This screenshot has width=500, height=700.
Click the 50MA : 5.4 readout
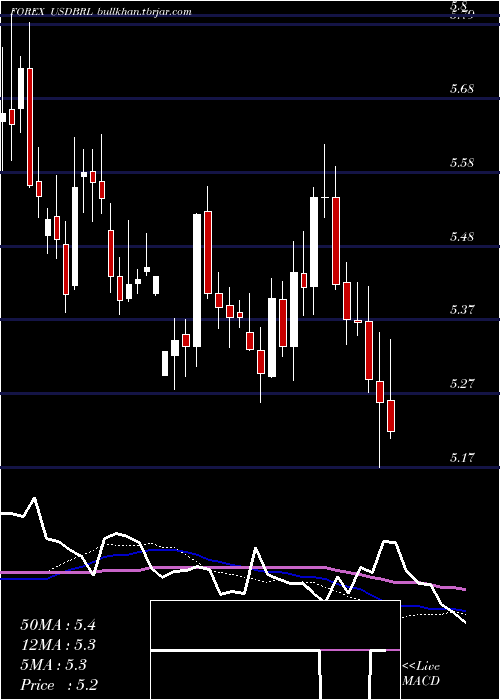click(58, 625)
